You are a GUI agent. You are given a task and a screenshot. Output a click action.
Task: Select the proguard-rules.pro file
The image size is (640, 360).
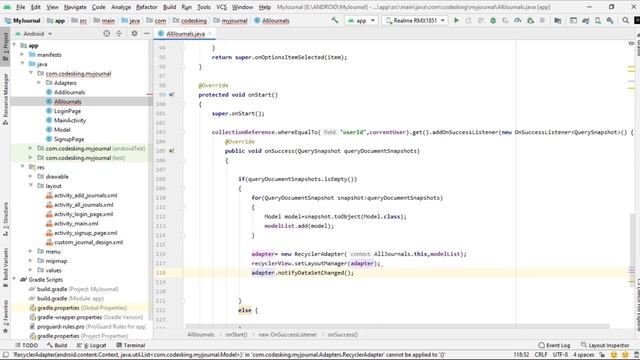(x=61, y=327)
